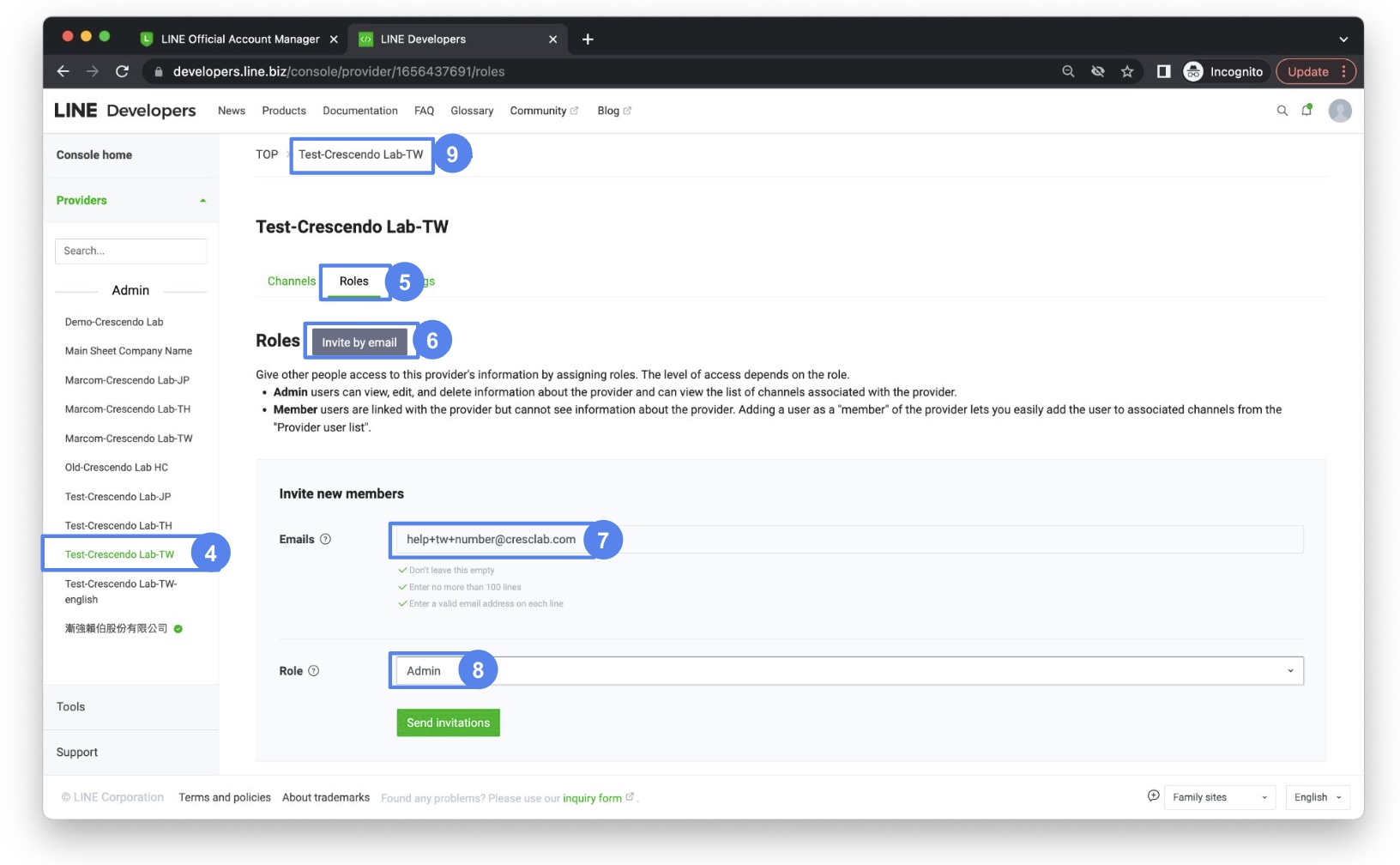
Task: Select Marcom-Crescendo Lab-TW provider
Action: pyautogui.click(x=129, y=439)
